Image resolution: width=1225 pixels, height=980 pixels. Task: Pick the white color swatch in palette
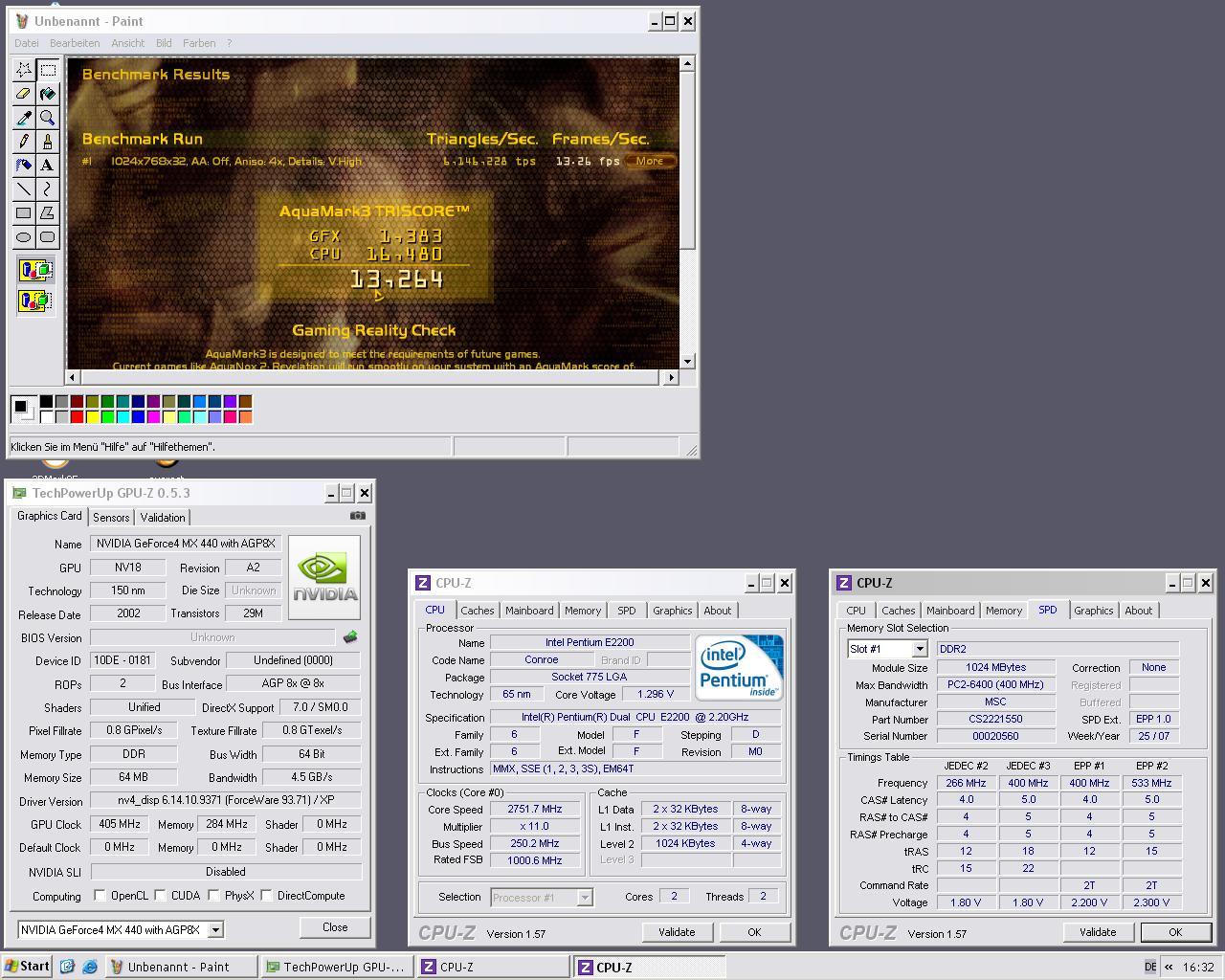click(x=46, y=417)
